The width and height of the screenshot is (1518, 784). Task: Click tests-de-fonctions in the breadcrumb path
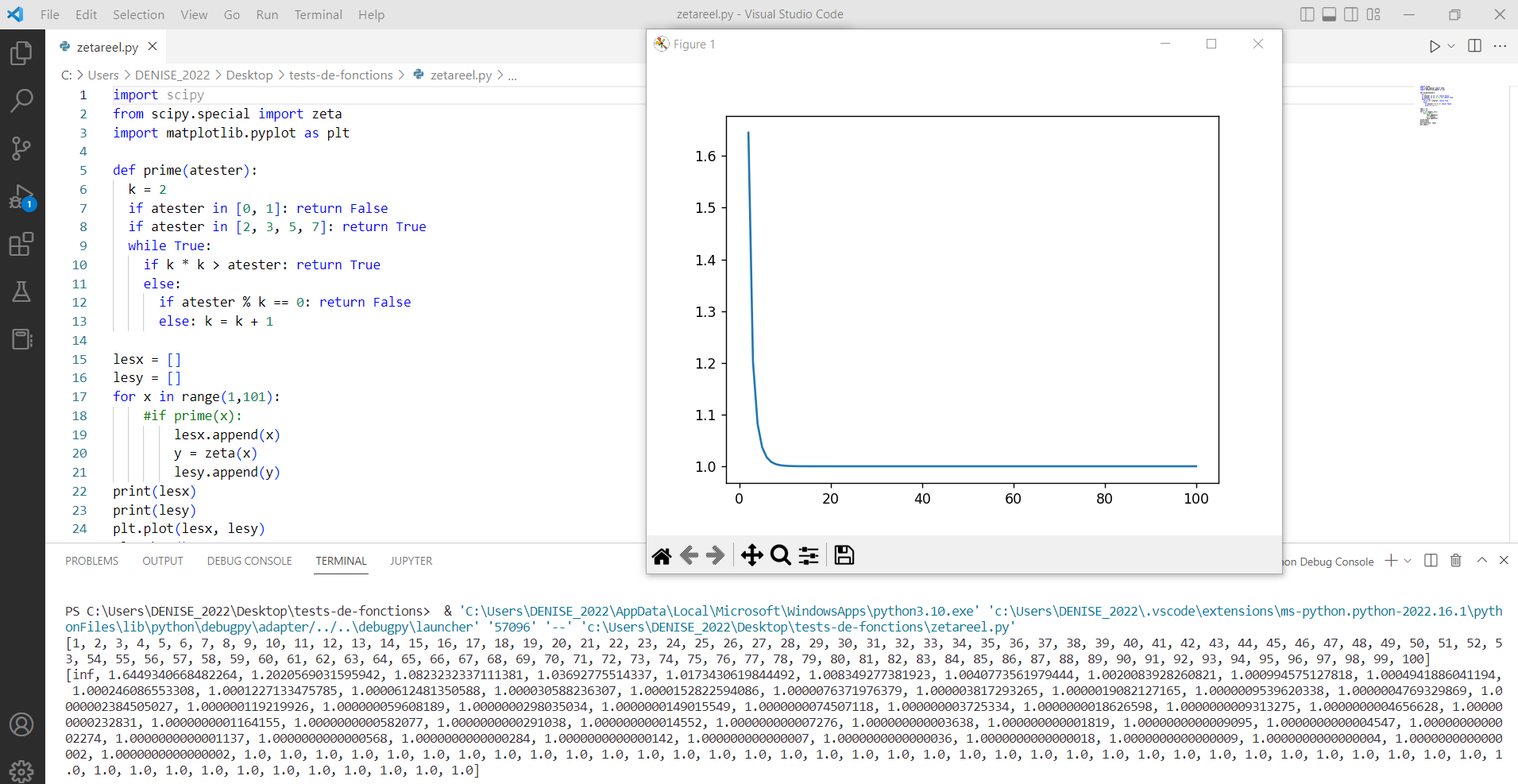click(x=341, y=75)
